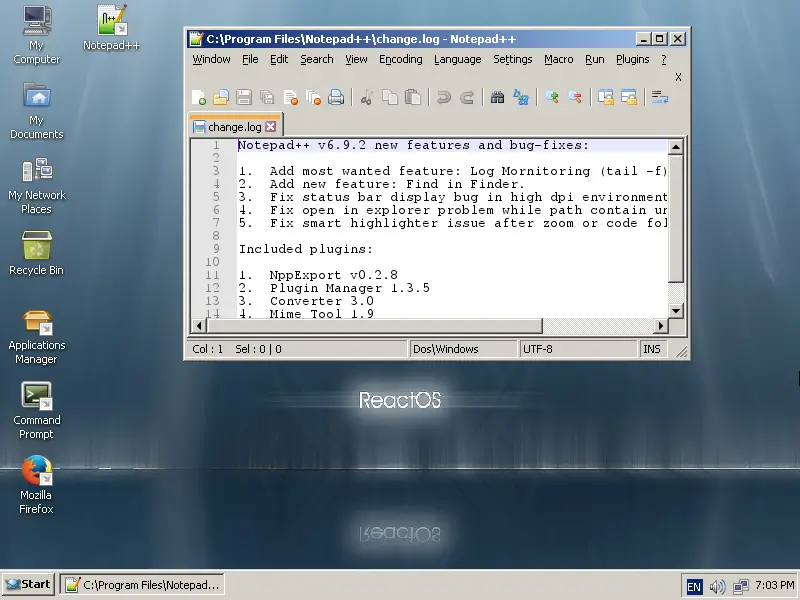Screen dimensions: 800x600
Task: Toggle synchronize horizontal scrolling icon
Action: click(629, 97)
